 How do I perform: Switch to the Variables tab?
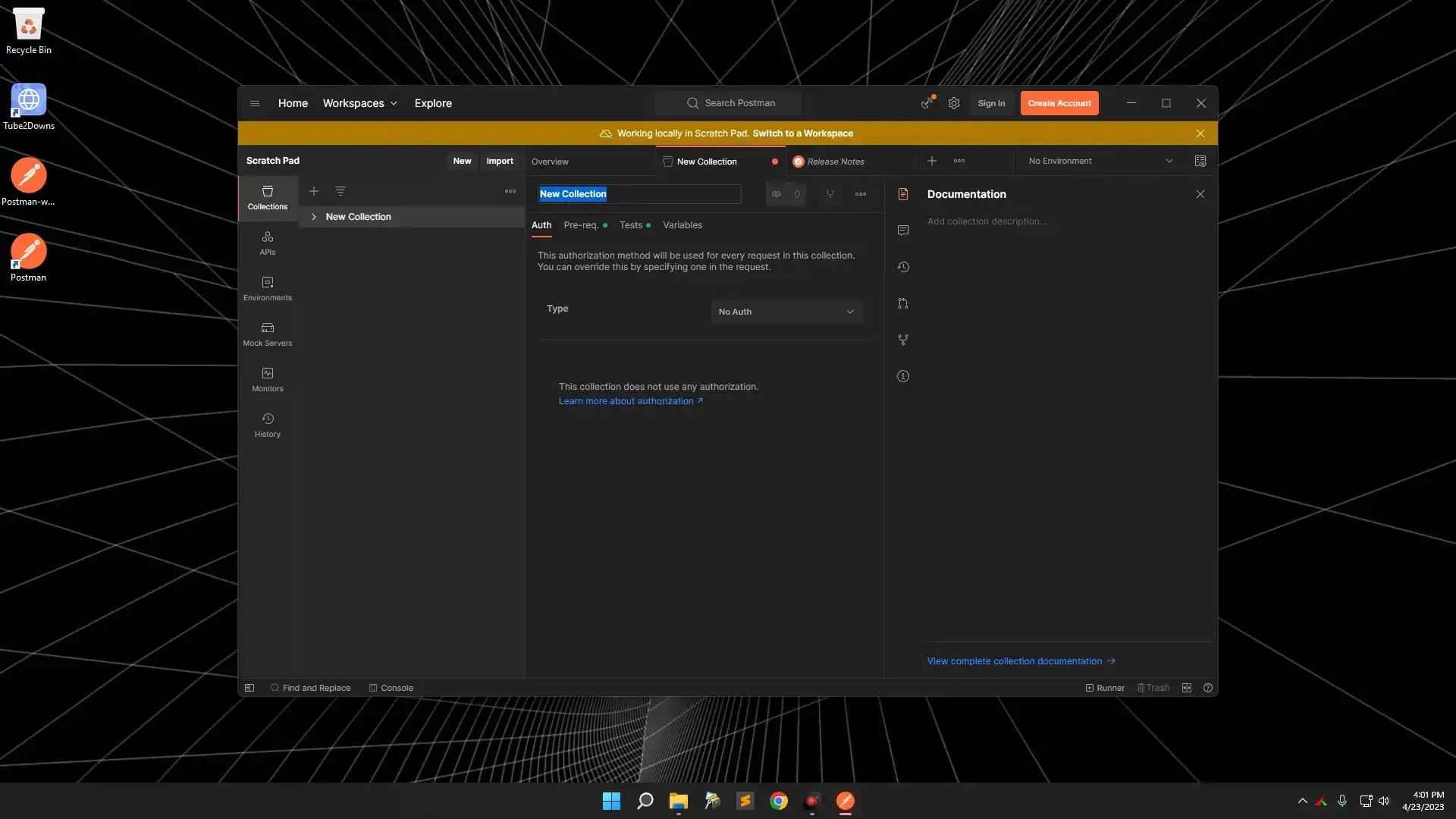tap(682, 225)
